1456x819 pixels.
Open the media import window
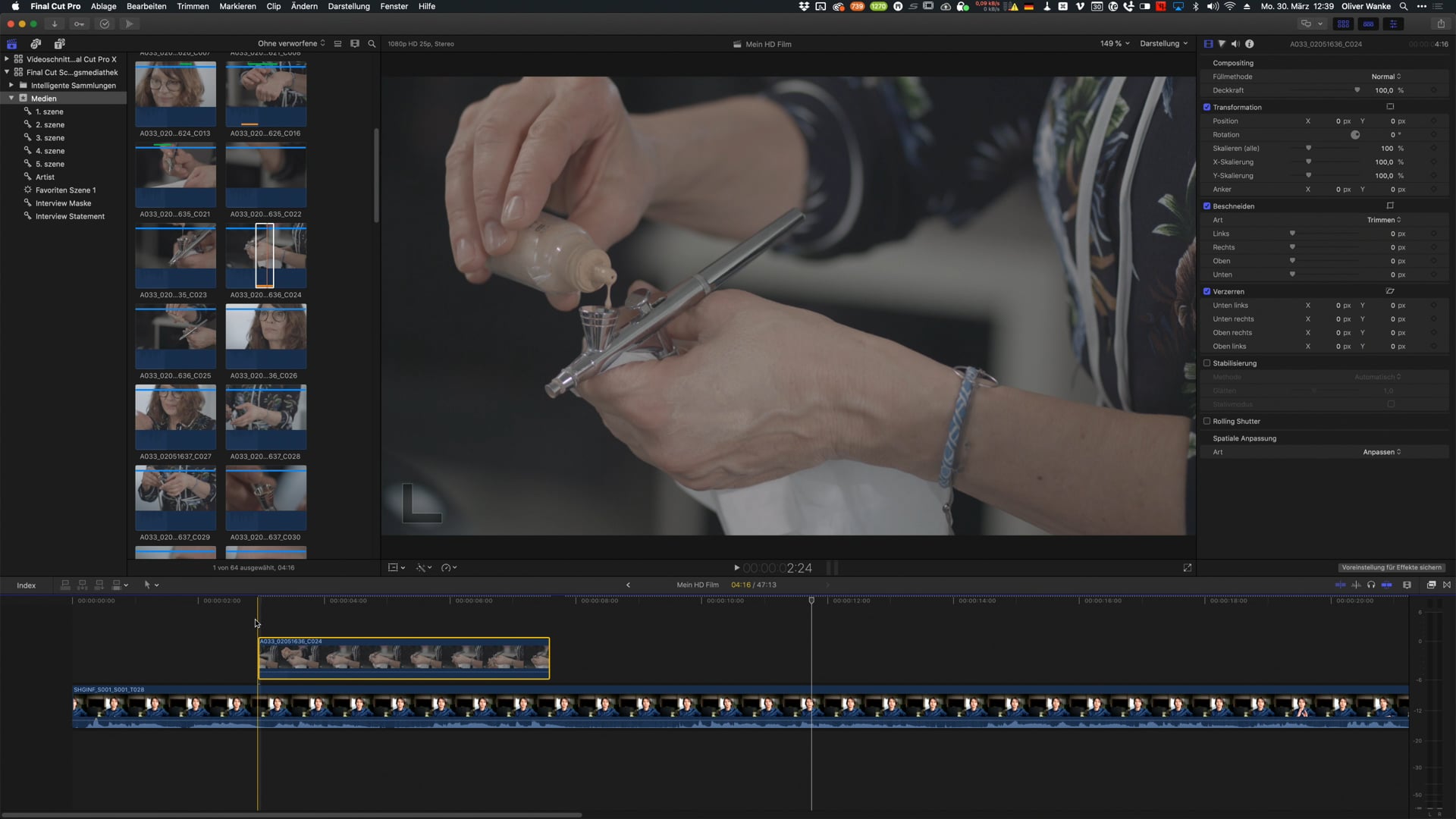pyautogui.click(x=54, y=24)
